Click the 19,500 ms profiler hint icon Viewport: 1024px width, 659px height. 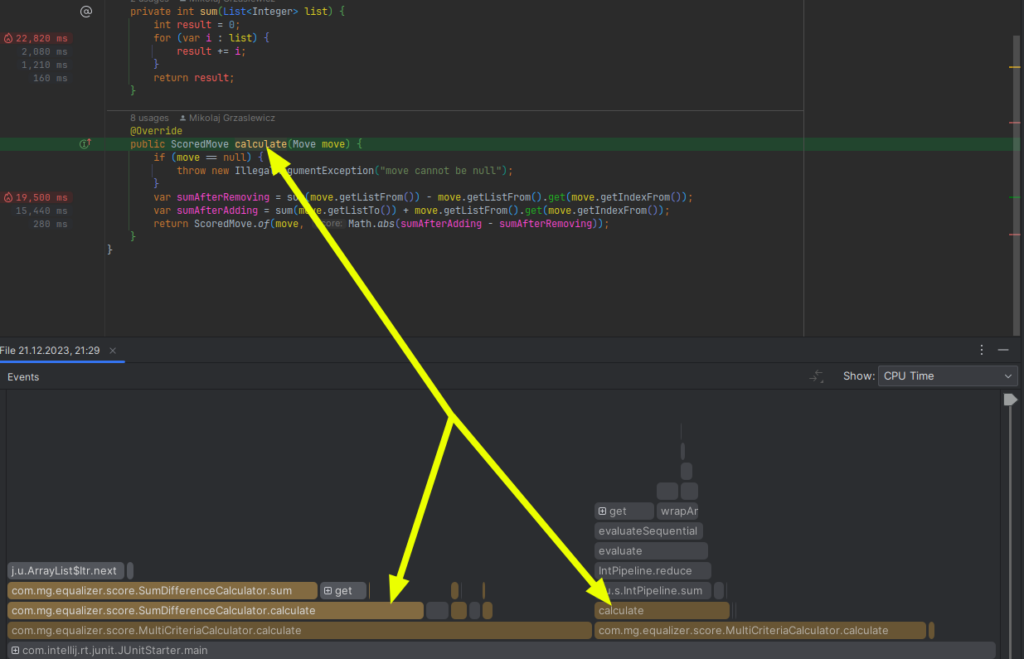[8, 197]
